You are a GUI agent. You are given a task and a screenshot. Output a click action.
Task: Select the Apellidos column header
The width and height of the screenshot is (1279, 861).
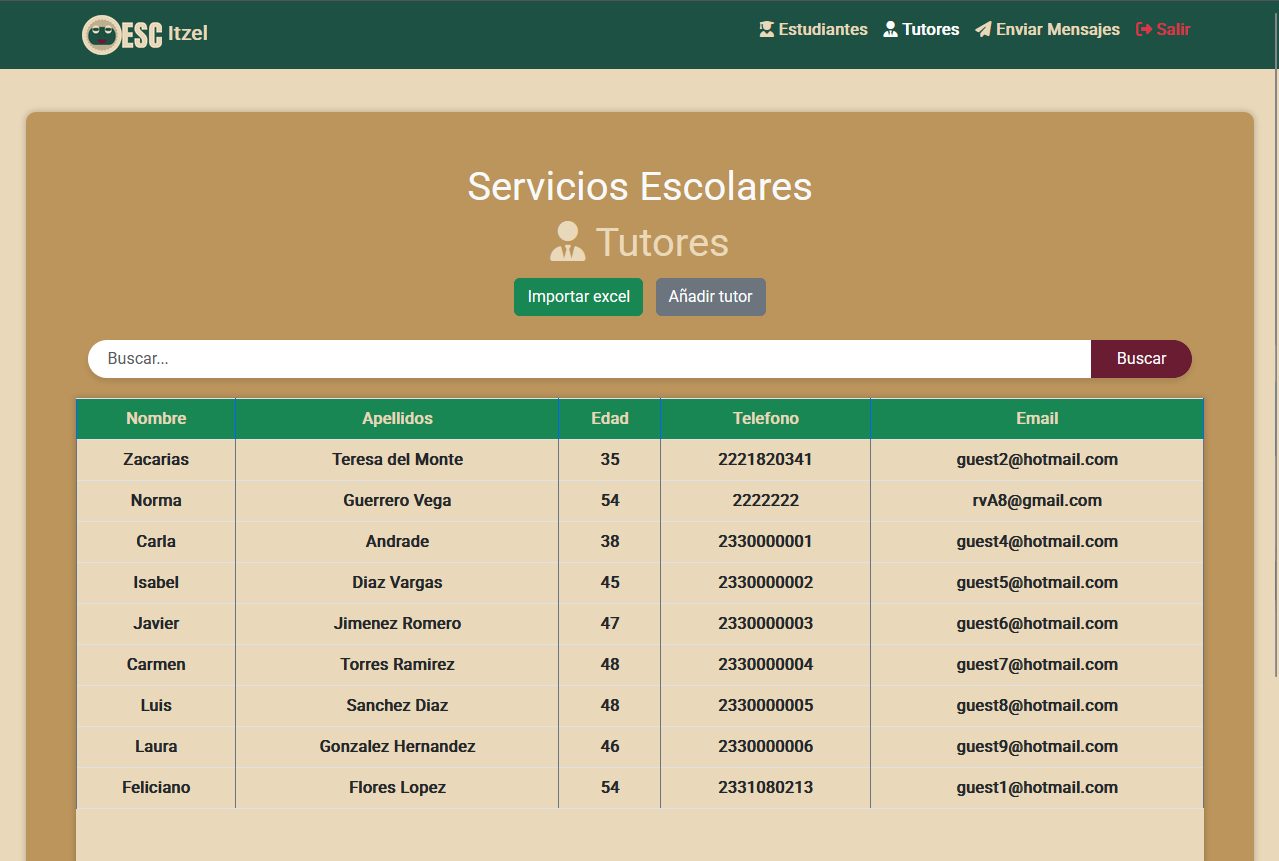tap(397, 418)
